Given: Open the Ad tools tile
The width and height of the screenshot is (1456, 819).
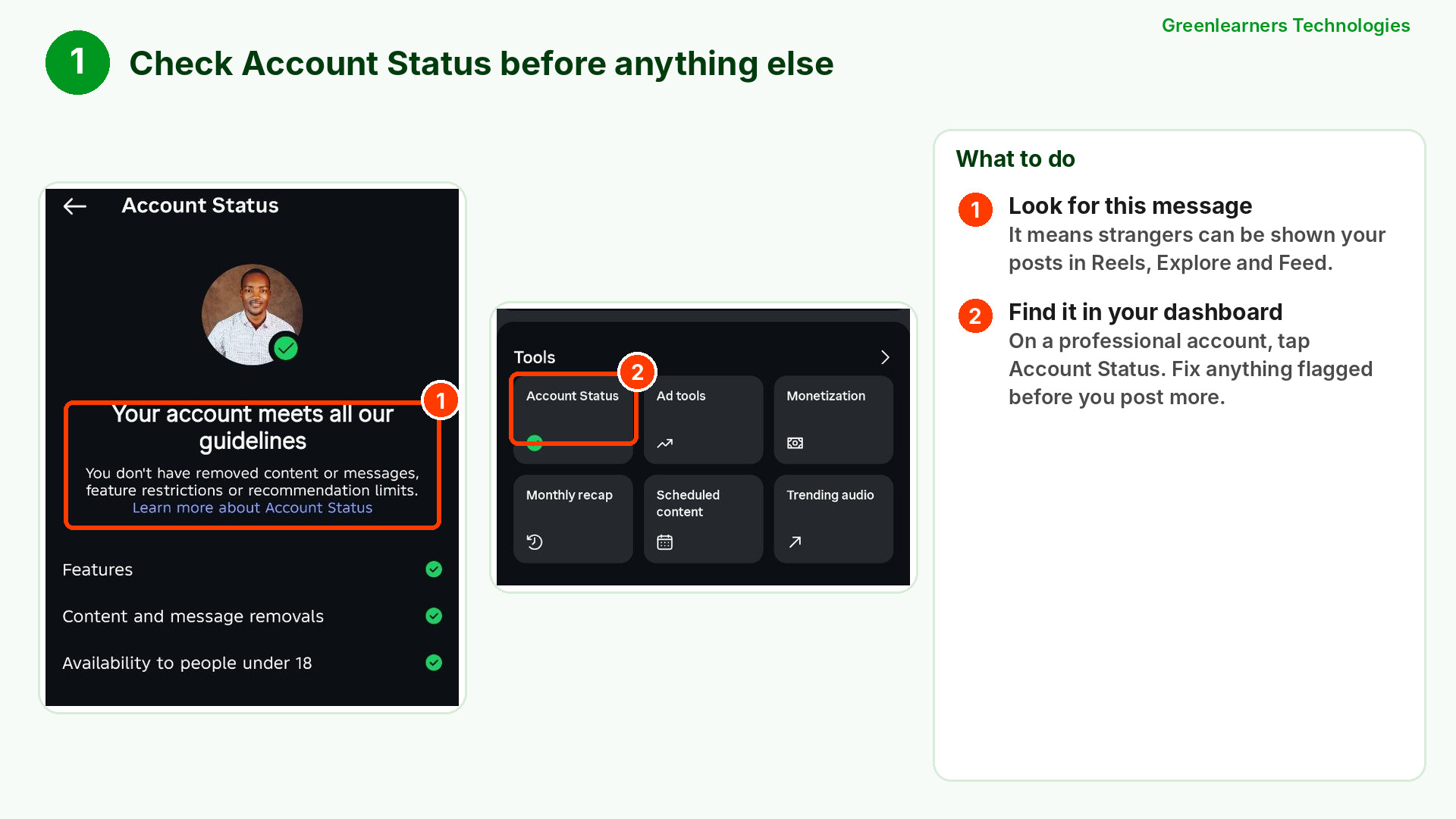Looking at the screenshot, I should (x=704, y=419).
